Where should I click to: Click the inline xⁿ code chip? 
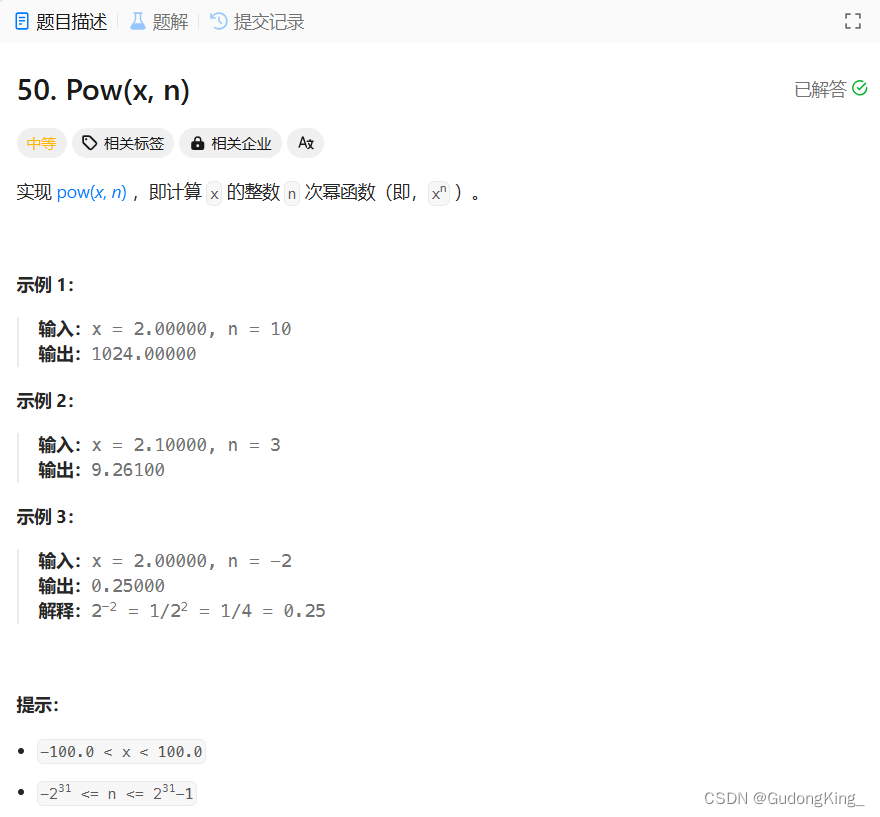tap(437, 192)
